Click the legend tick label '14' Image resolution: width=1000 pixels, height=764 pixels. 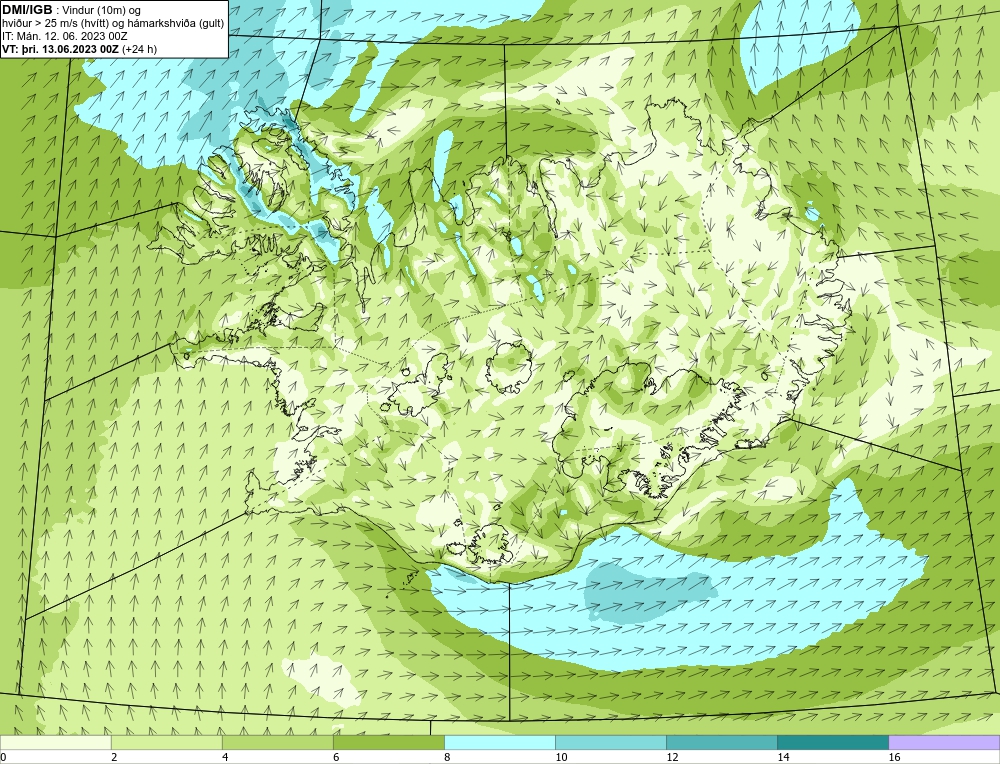[x=783, y=757]
